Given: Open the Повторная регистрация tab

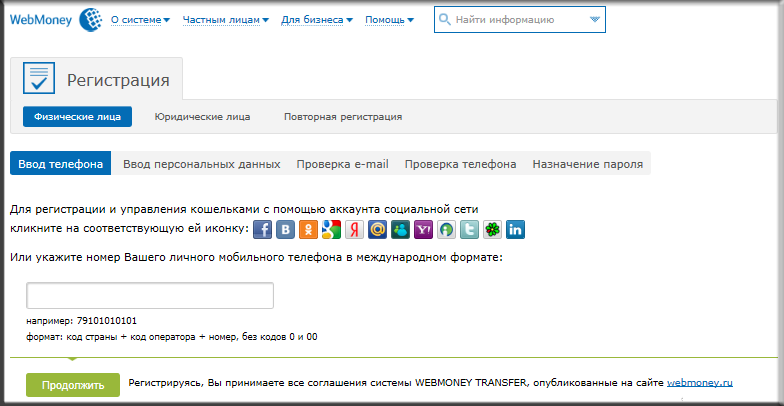Looking at the screenshot, I should click(343, 116).
